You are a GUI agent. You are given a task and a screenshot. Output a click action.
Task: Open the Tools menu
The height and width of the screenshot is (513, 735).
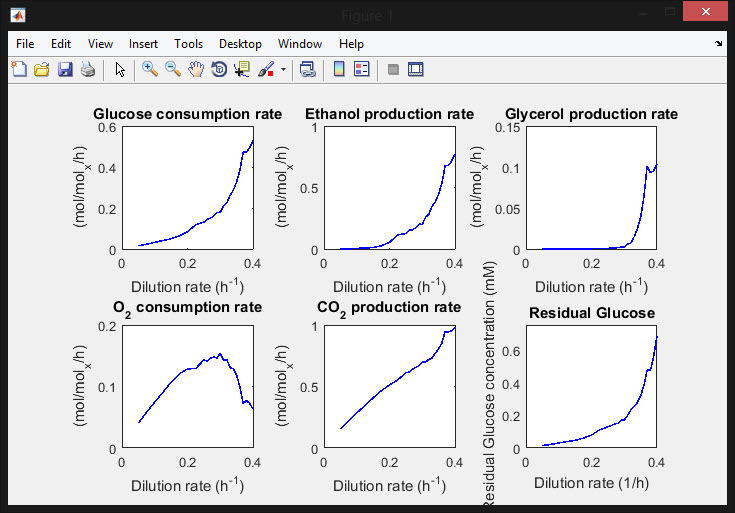pyautogui.click(x=188, y=44)
